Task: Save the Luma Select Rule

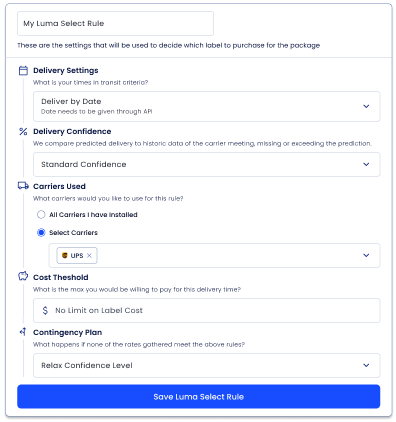Action: click(x=199, y=396)
